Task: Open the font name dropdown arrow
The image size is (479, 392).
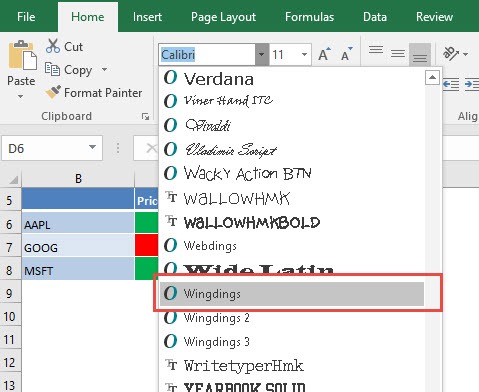Action: pos(262,54)
